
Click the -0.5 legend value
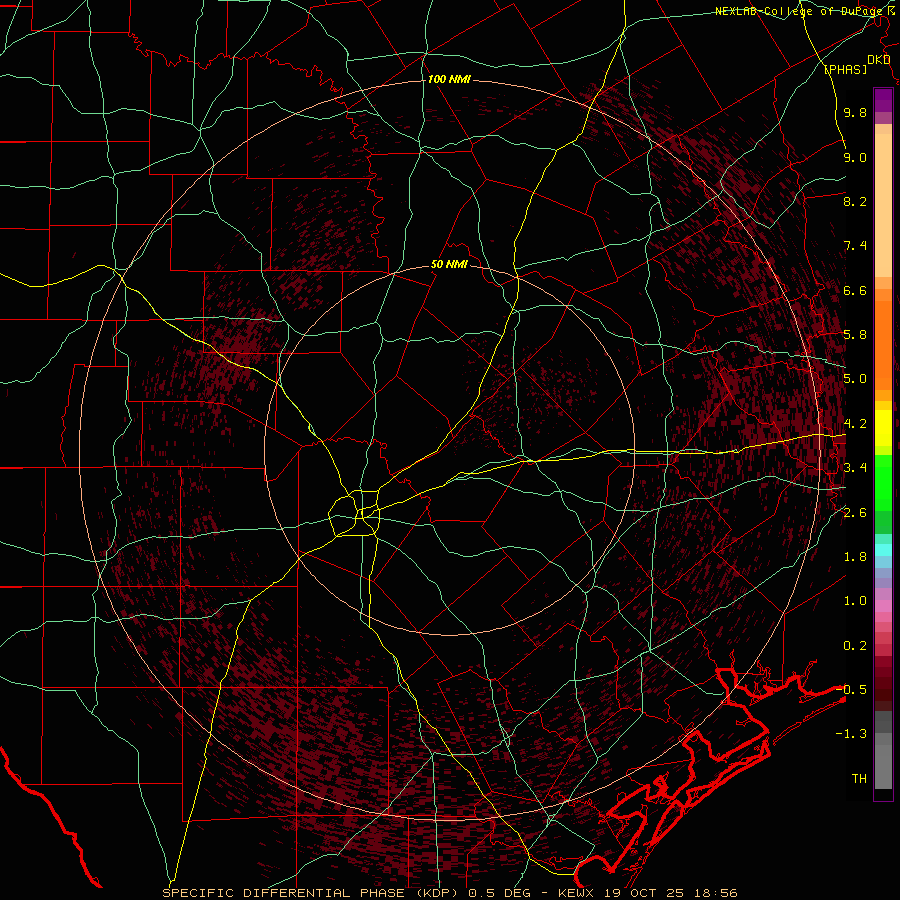coord(851,689)
